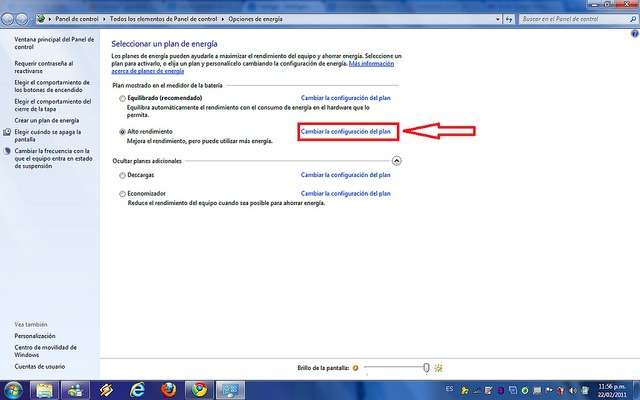Click the help question mark icon

[634, 33]
